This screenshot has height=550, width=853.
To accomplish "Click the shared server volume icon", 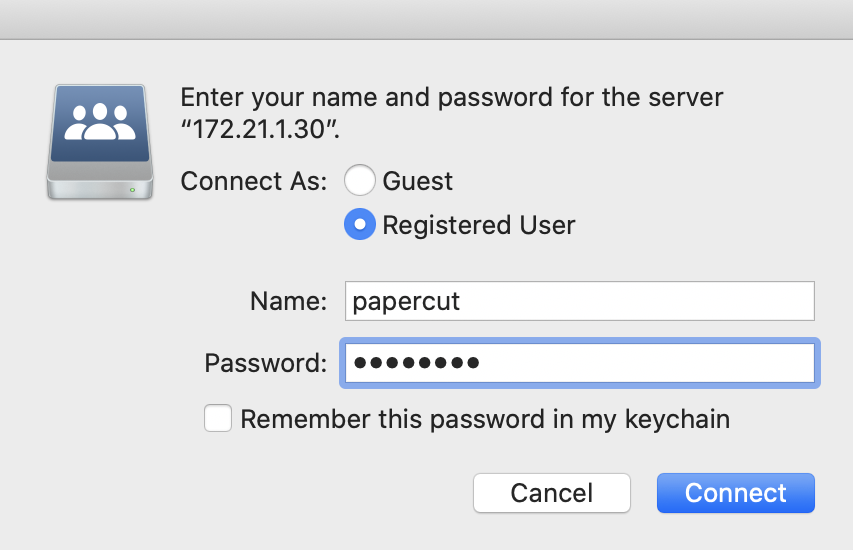I will pyautogui.click(x=100, y=142).
